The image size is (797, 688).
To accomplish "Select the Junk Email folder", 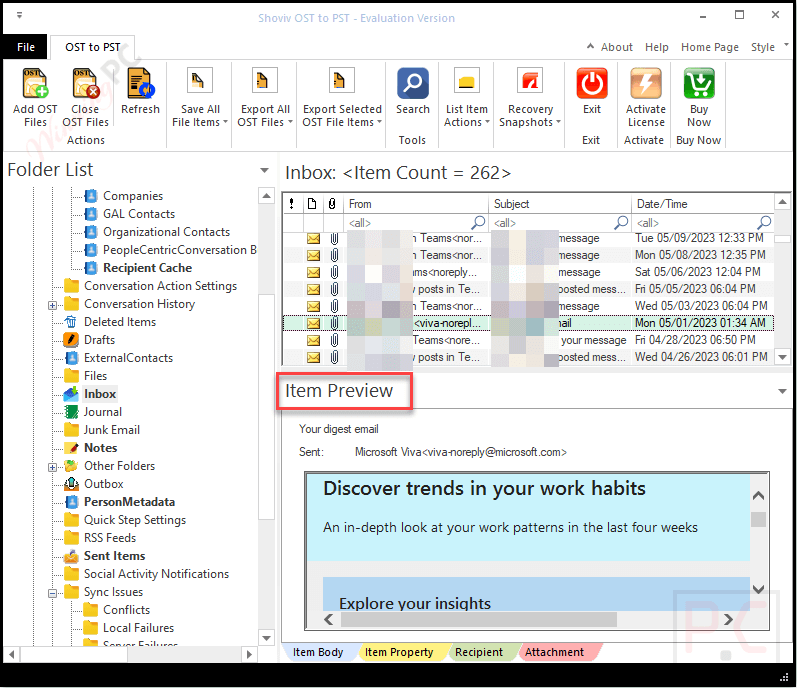I will 112,430.
